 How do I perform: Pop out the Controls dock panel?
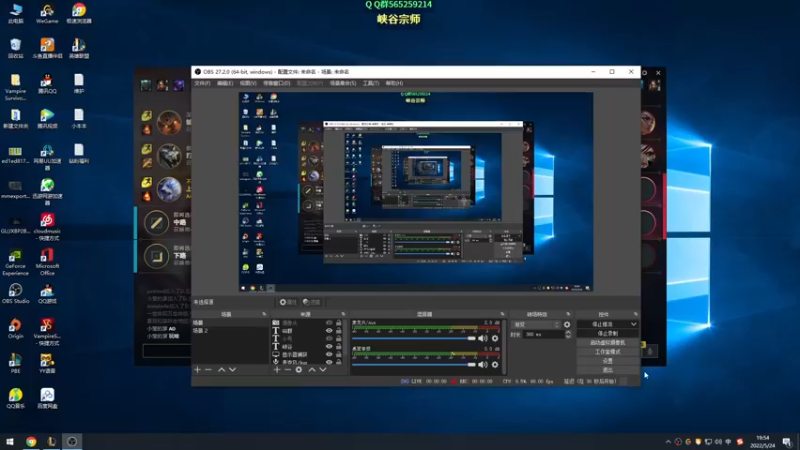point(635,314)
